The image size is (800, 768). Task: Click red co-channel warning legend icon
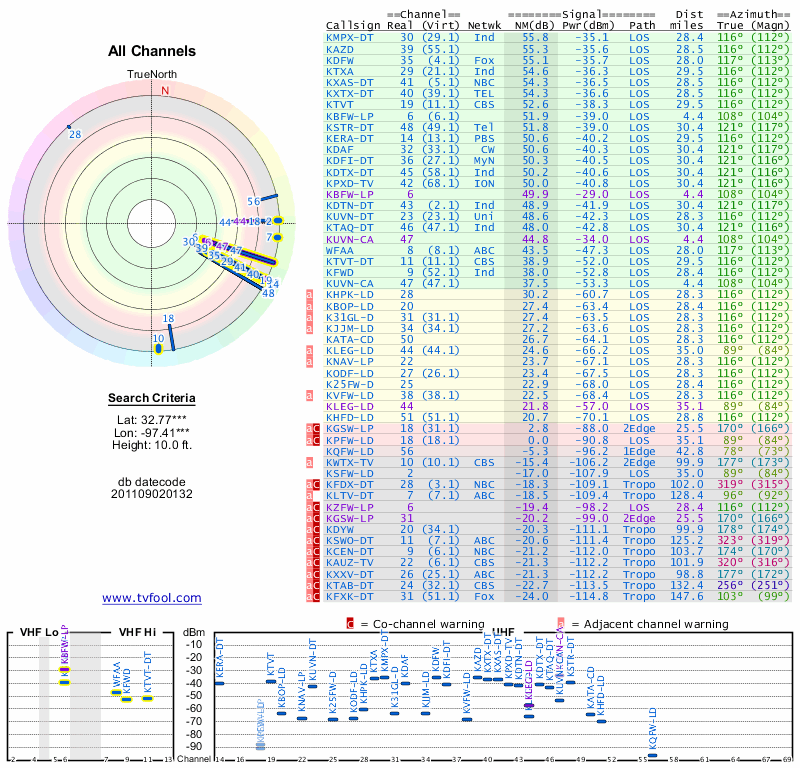coord(350,624)
